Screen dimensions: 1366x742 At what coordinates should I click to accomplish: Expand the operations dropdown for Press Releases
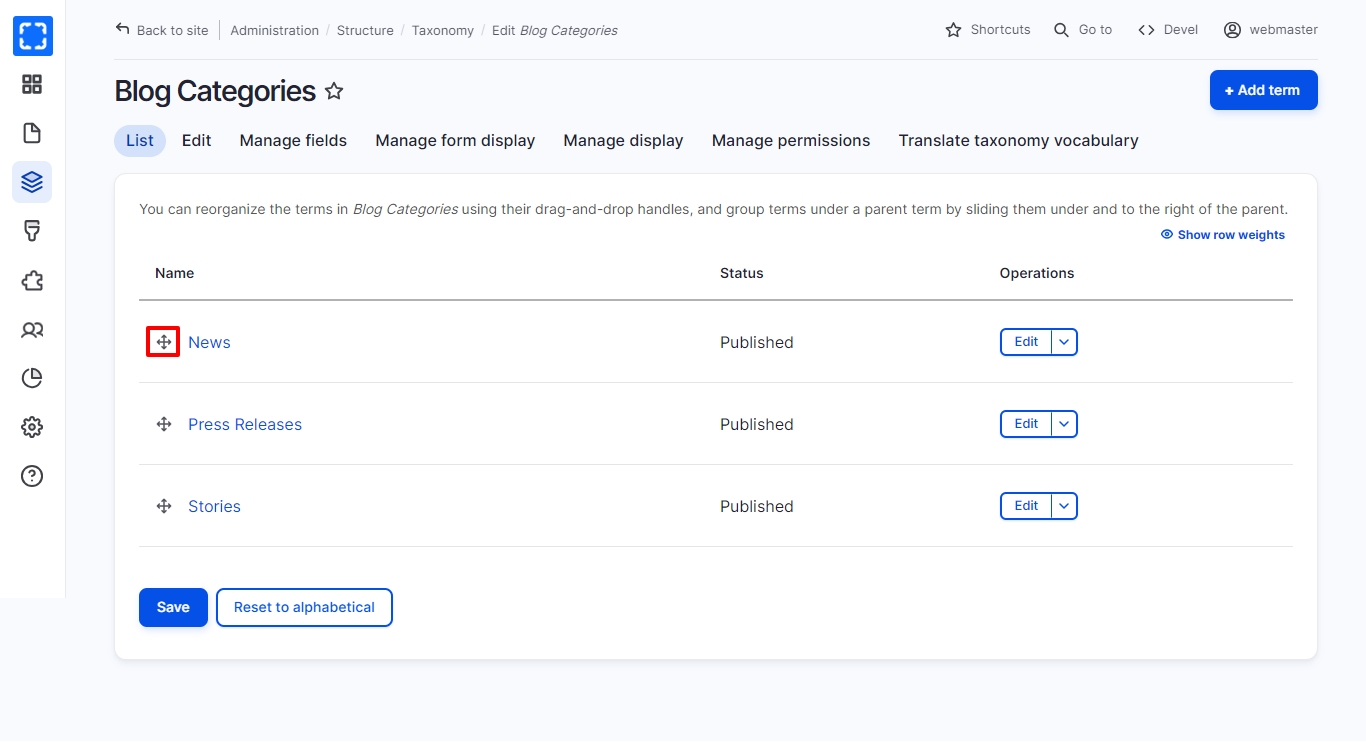(1064, 424)
